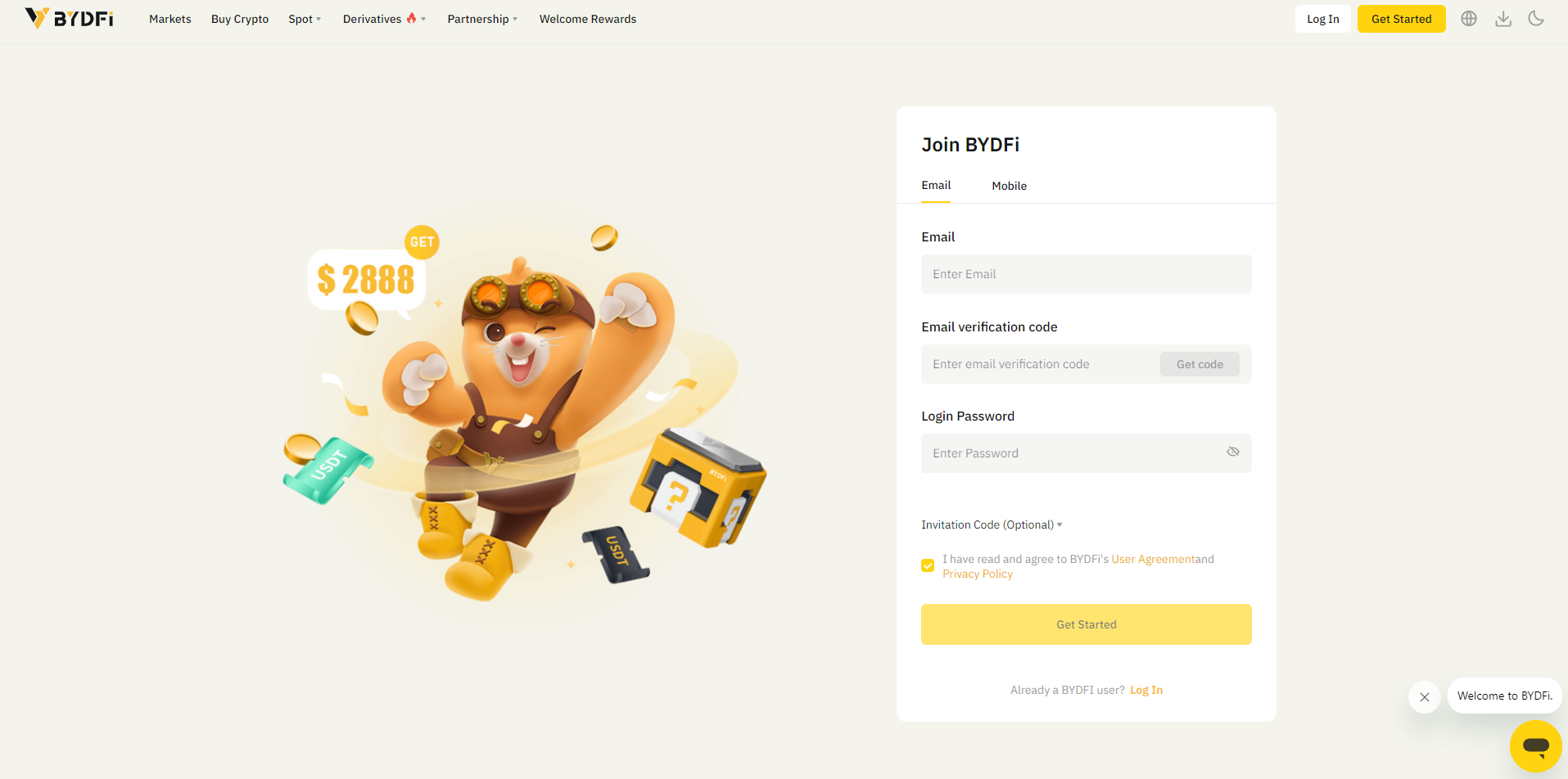
Task: Open the Derivatives dropdown arrow
Action: [423, 19]
